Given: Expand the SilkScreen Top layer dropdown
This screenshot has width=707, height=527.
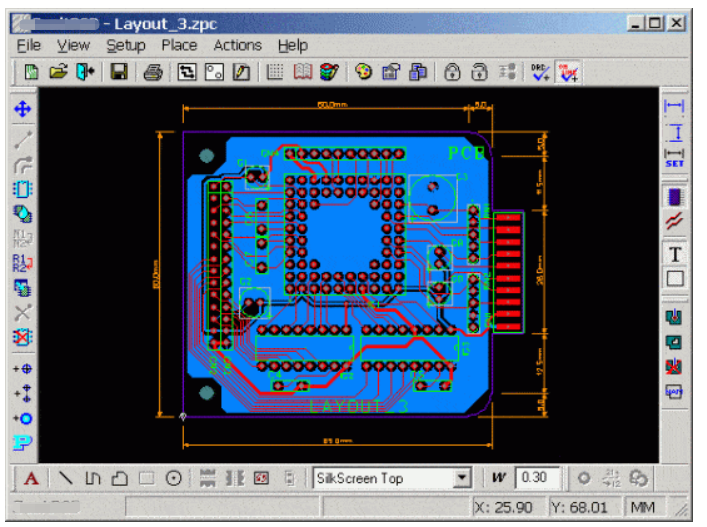Looking at the screenshot, I should click(x=461, y=478).
